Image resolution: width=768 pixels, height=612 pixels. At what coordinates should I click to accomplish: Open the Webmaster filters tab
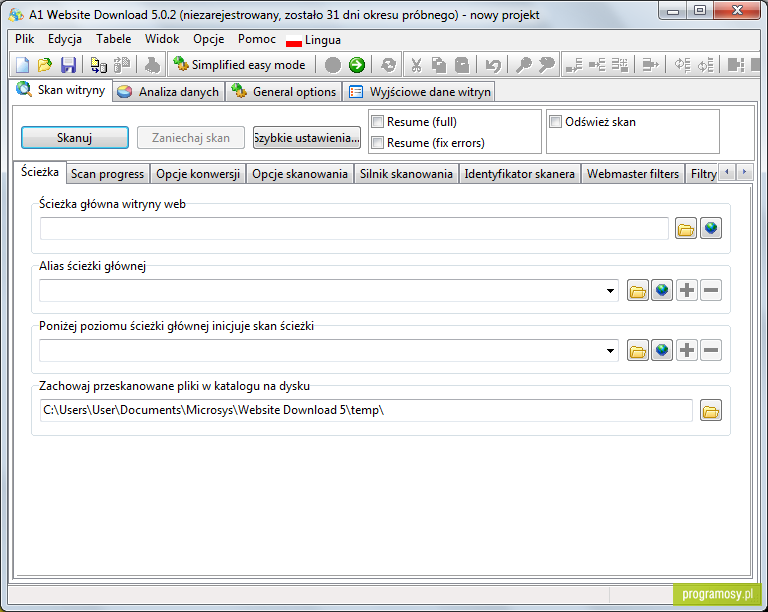[633, 174]
